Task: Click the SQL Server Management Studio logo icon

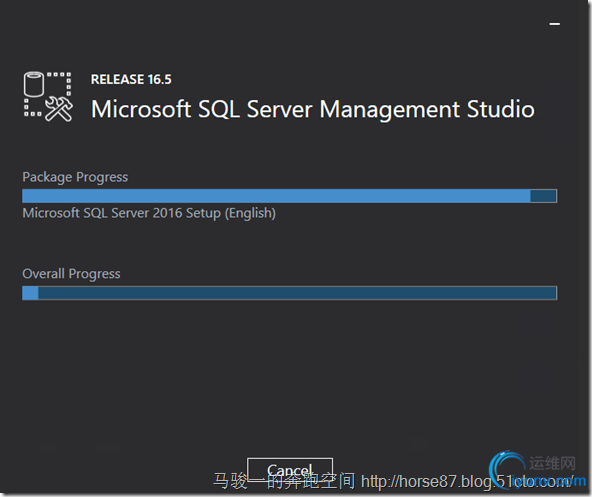Action: click(x=48, y=97)
